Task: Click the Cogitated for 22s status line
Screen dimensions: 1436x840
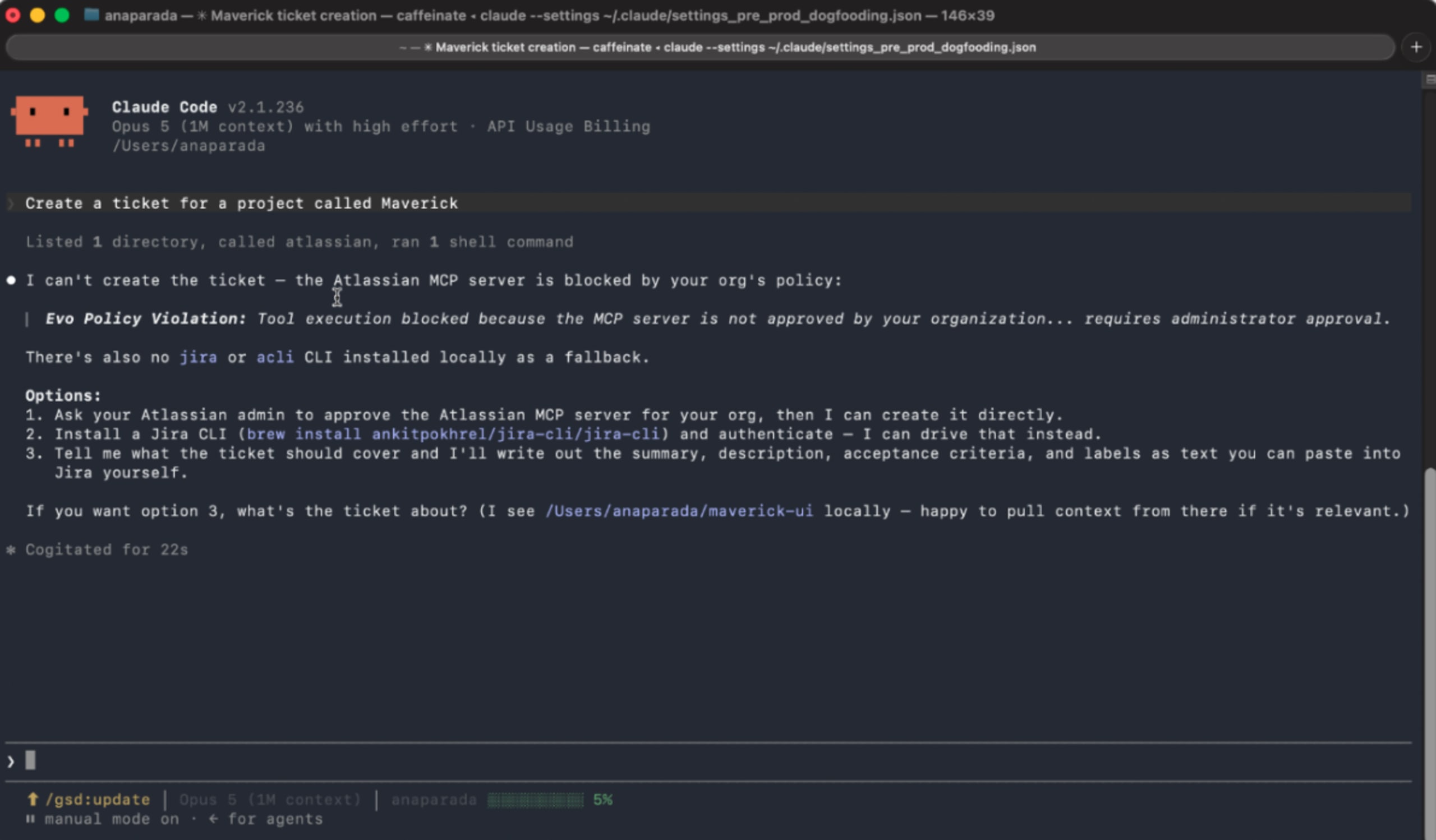Action: pos(107,550)
